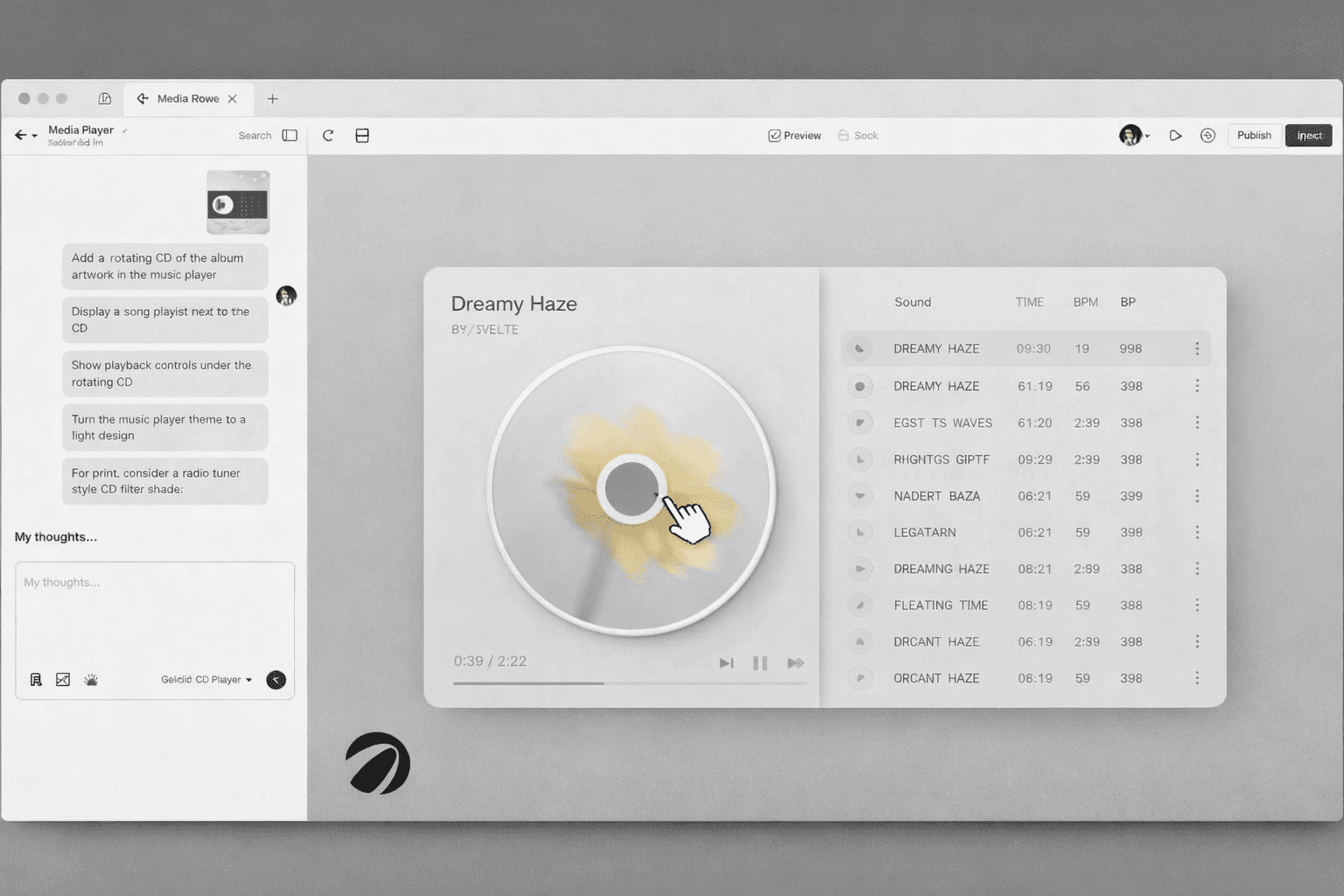Click the 'Show playback controls' message

[164, 374]
